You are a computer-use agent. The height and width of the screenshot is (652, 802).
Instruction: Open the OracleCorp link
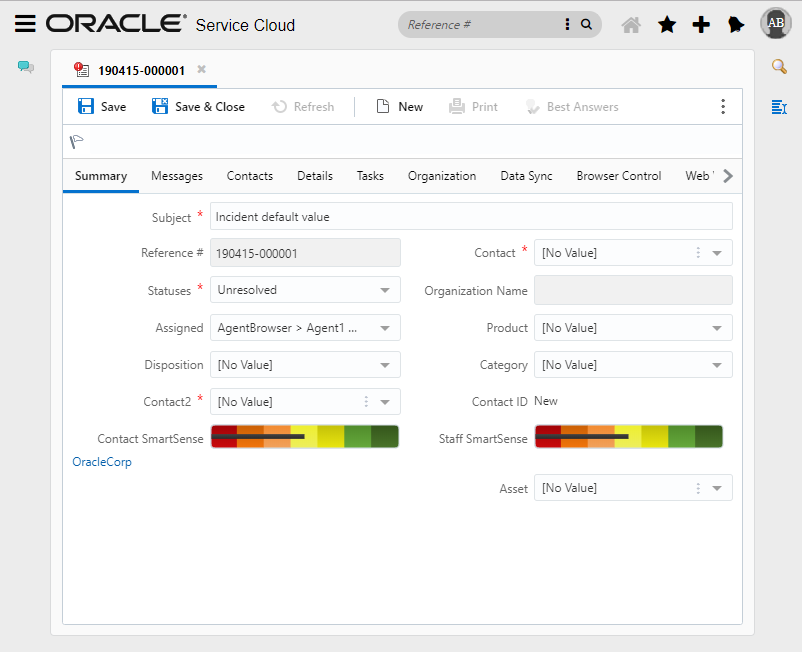[x=101, y=462]
